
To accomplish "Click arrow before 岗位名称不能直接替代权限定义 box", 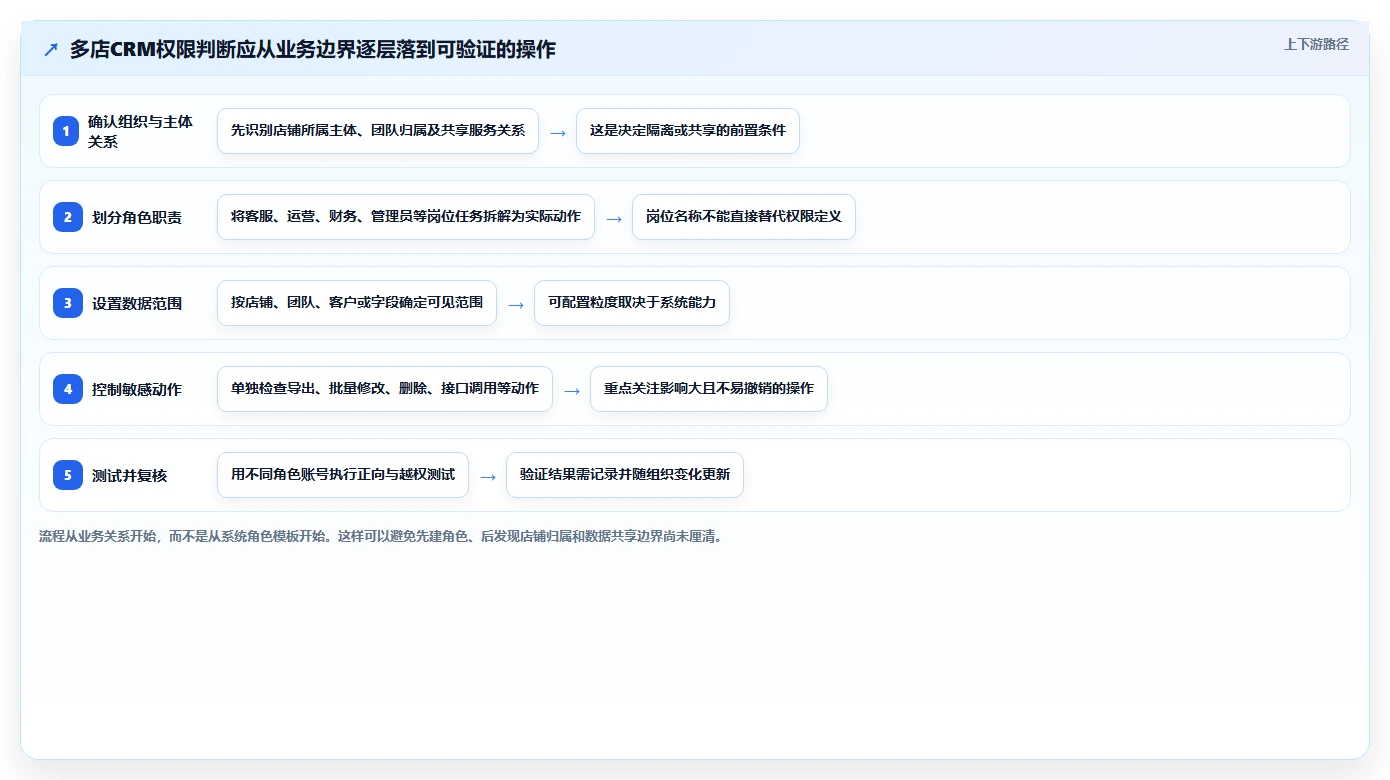I will click(x=614, y=218).
